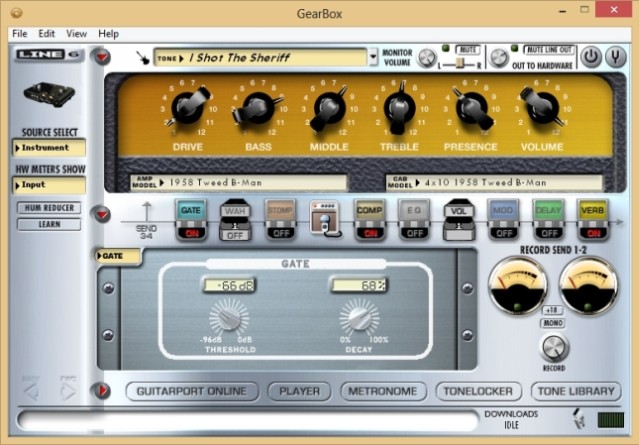Select the Comp effect pedal

(x=370, y=220)
